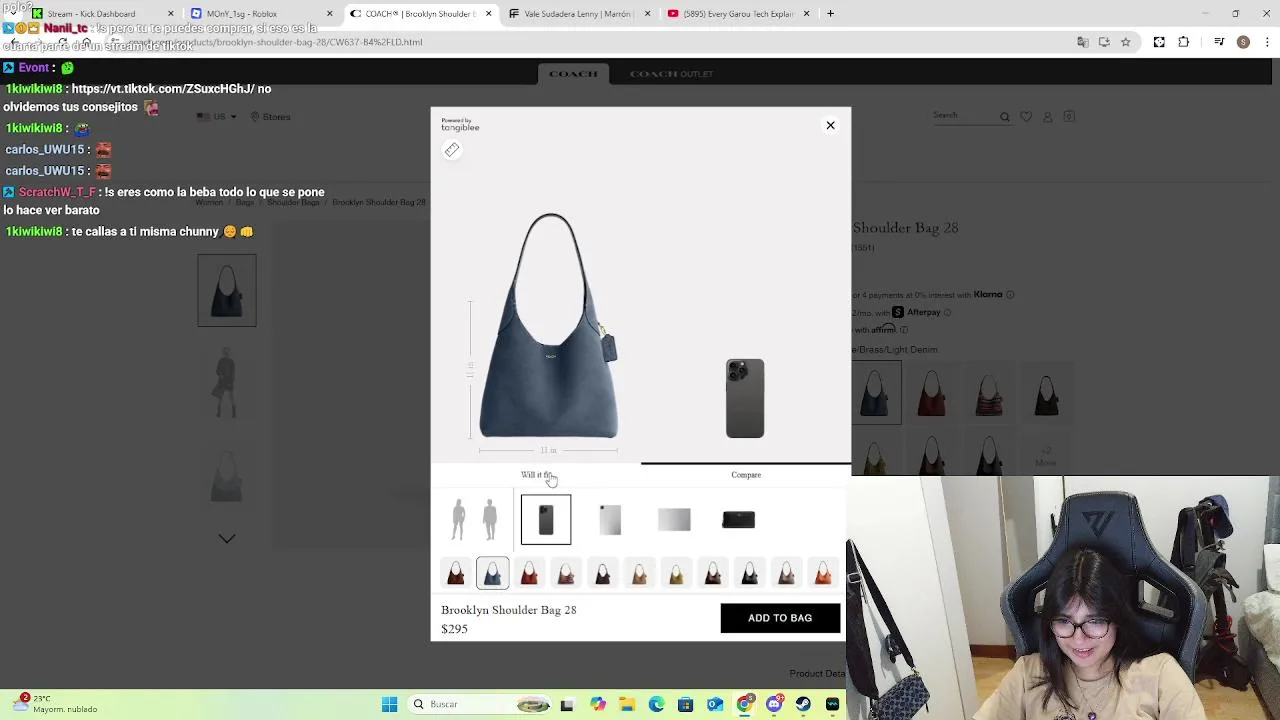Select the page's black bag color option
The image size is (1280, 720).
[1046, 393]
